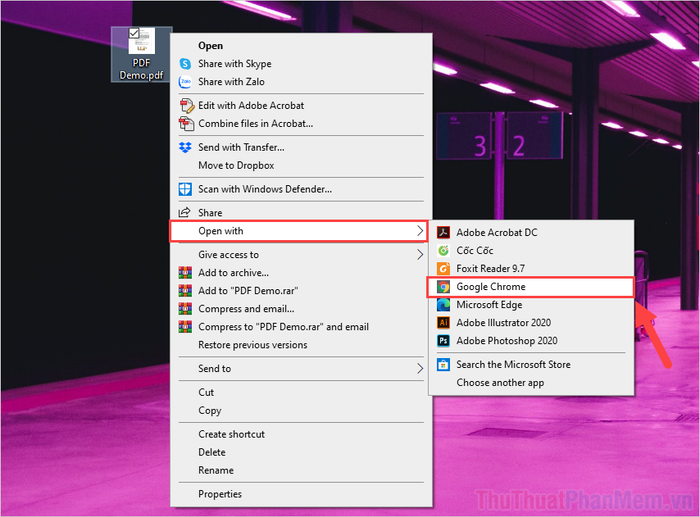Click the WinRAR icon beside Add to "PDF Demo.rar"

coord(185,291)
